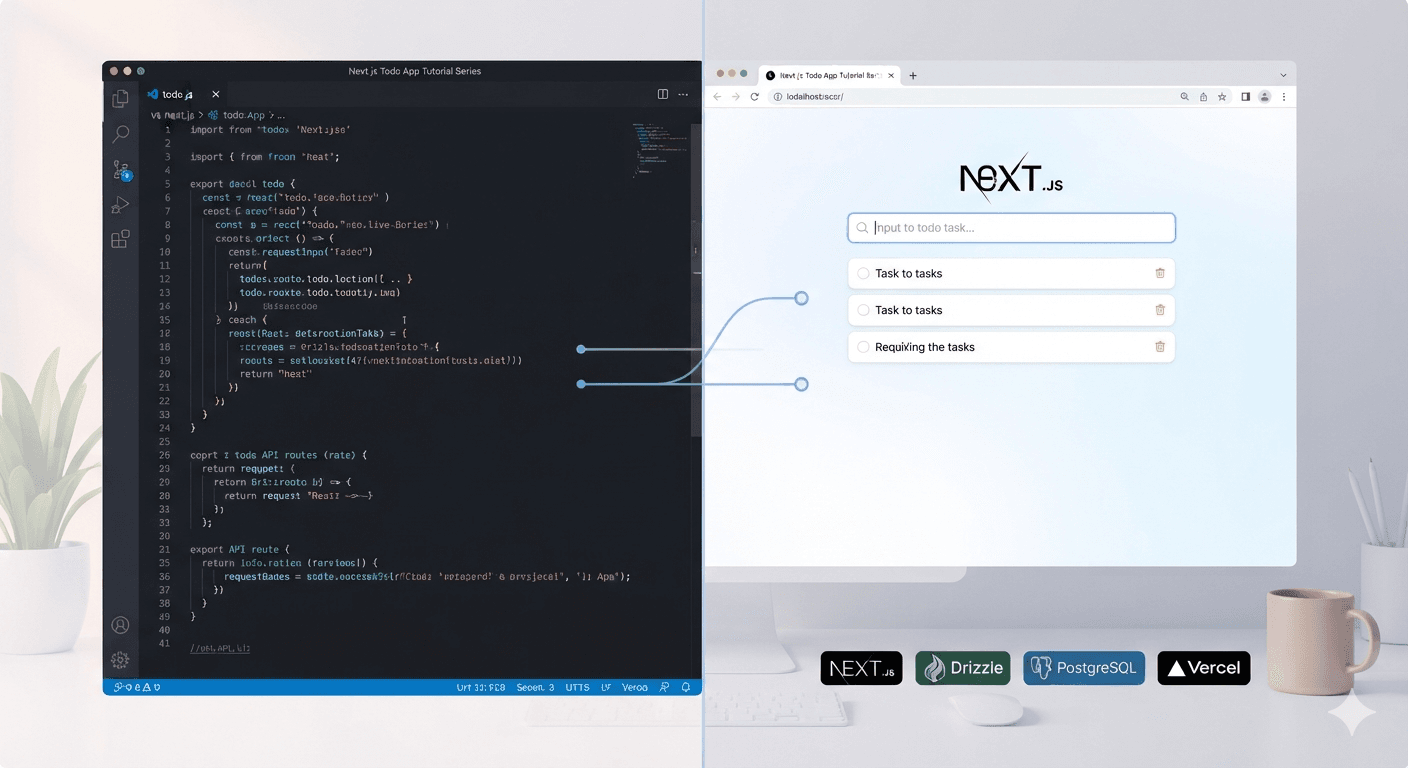Reload the browser page
This screenshot has height=768, width=1408.
755,97
